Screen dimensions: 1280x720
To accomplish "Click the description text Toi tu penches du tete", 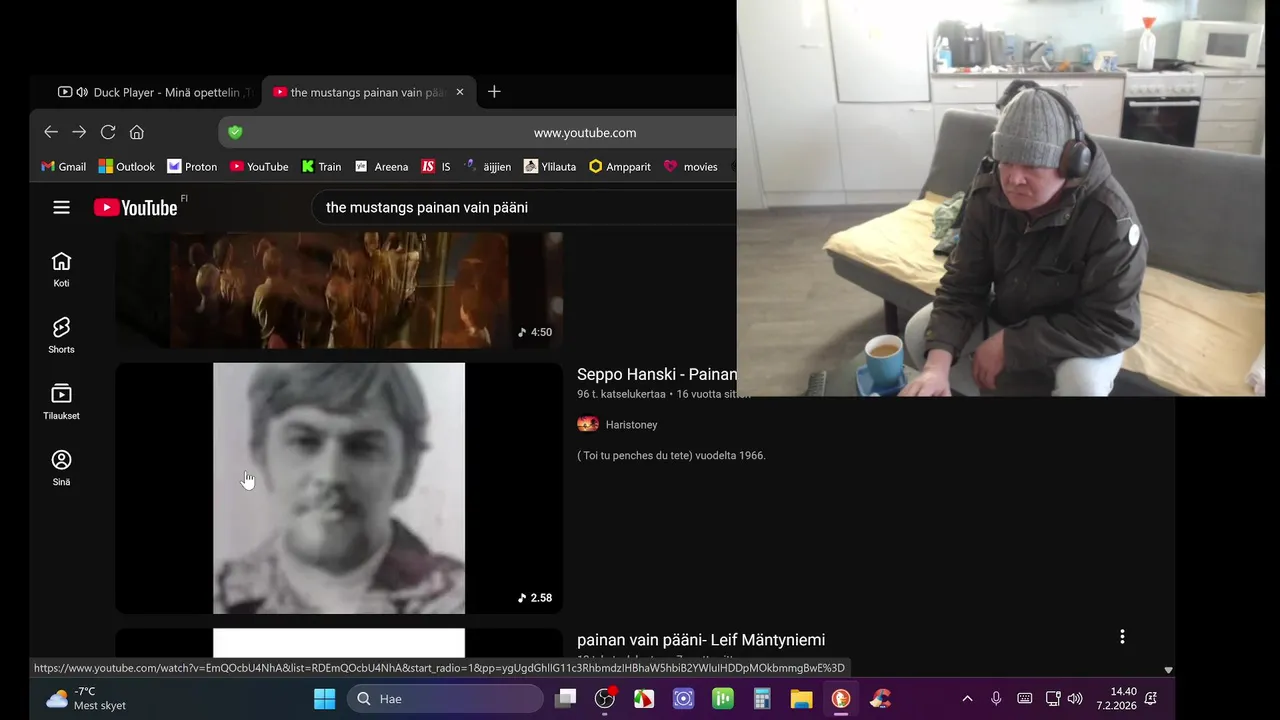I will [x=671, y=455].
